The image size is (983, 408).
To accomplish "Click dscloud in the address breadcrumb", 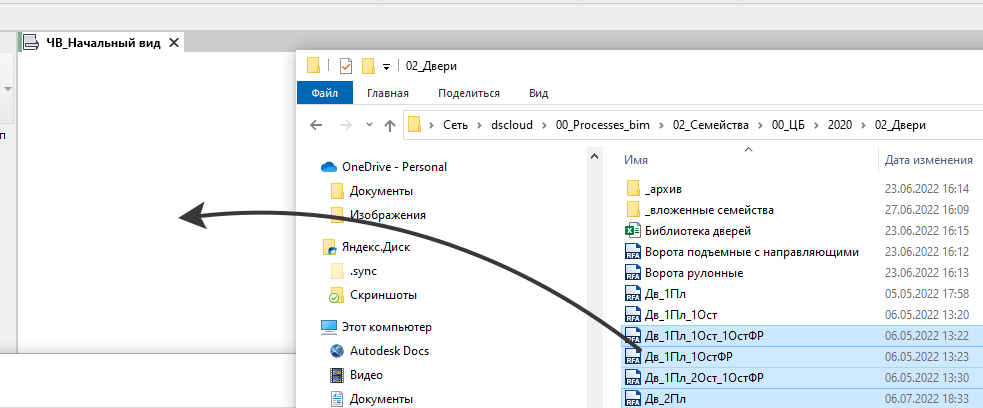I will click(x=512, y=125).
